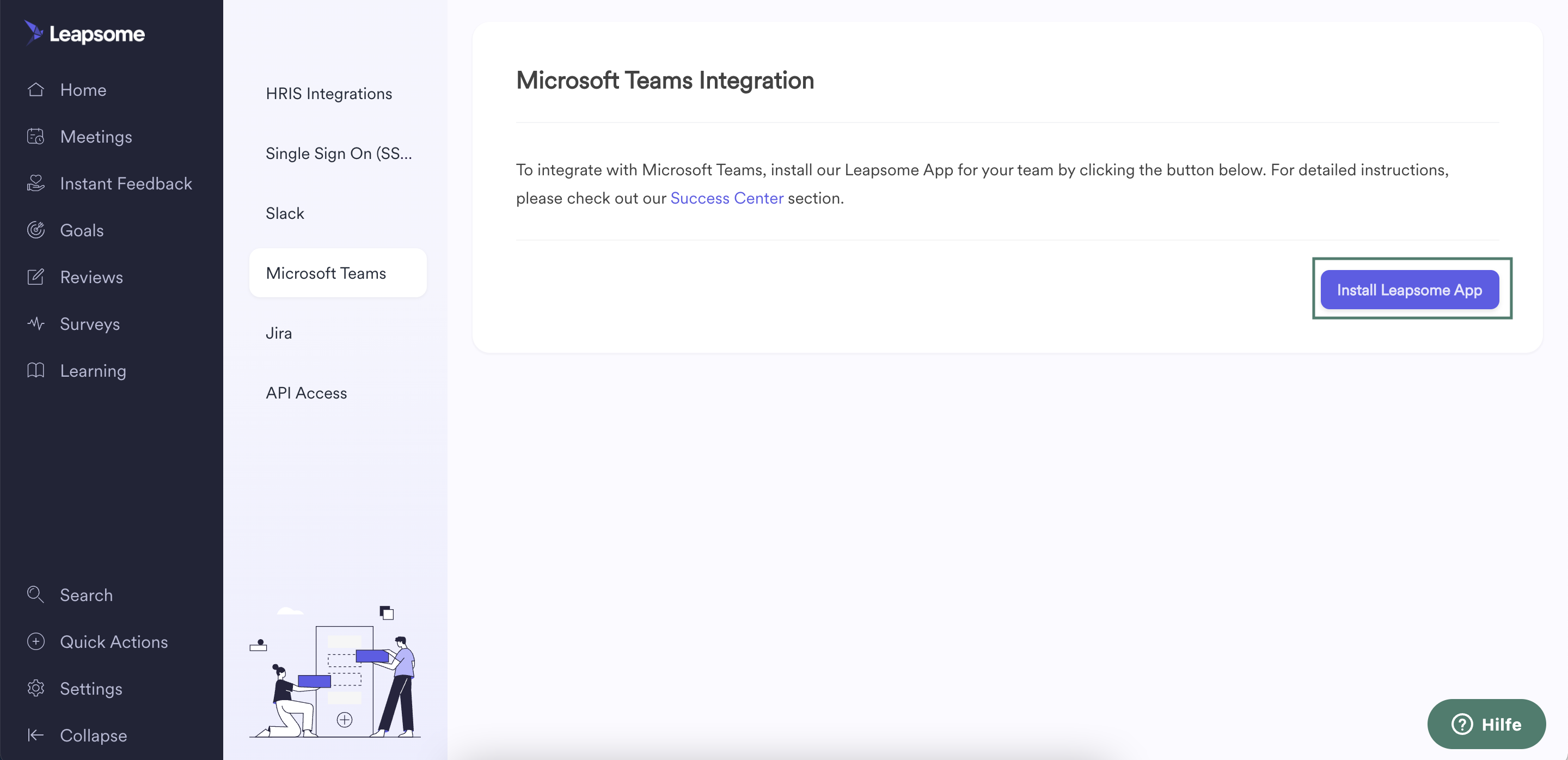This screenshot has height=760, width=1568.
Task: Open the Hilfe help widget
Action: (1486, 724)
